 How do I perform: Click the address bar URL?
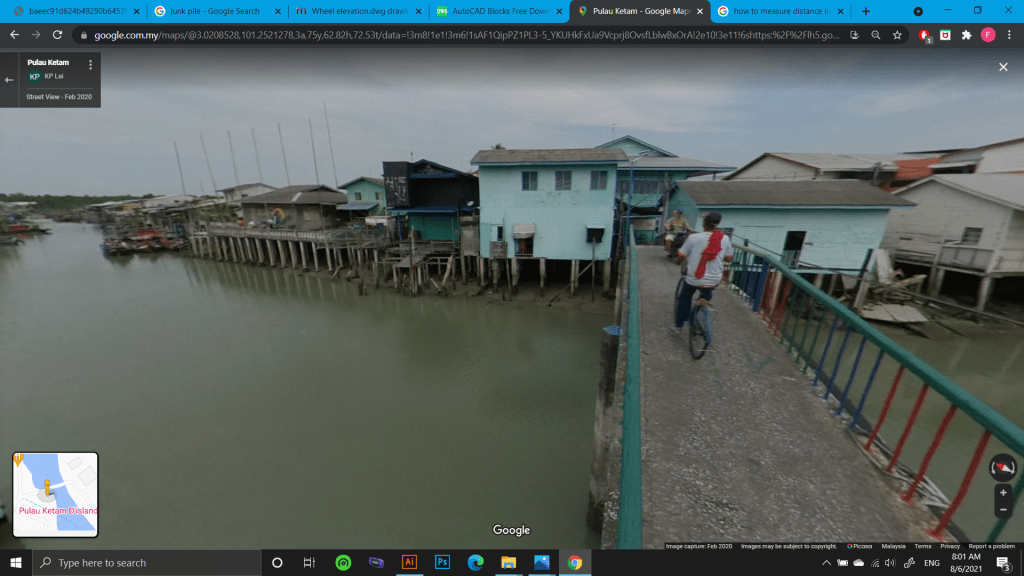(460, 34)
